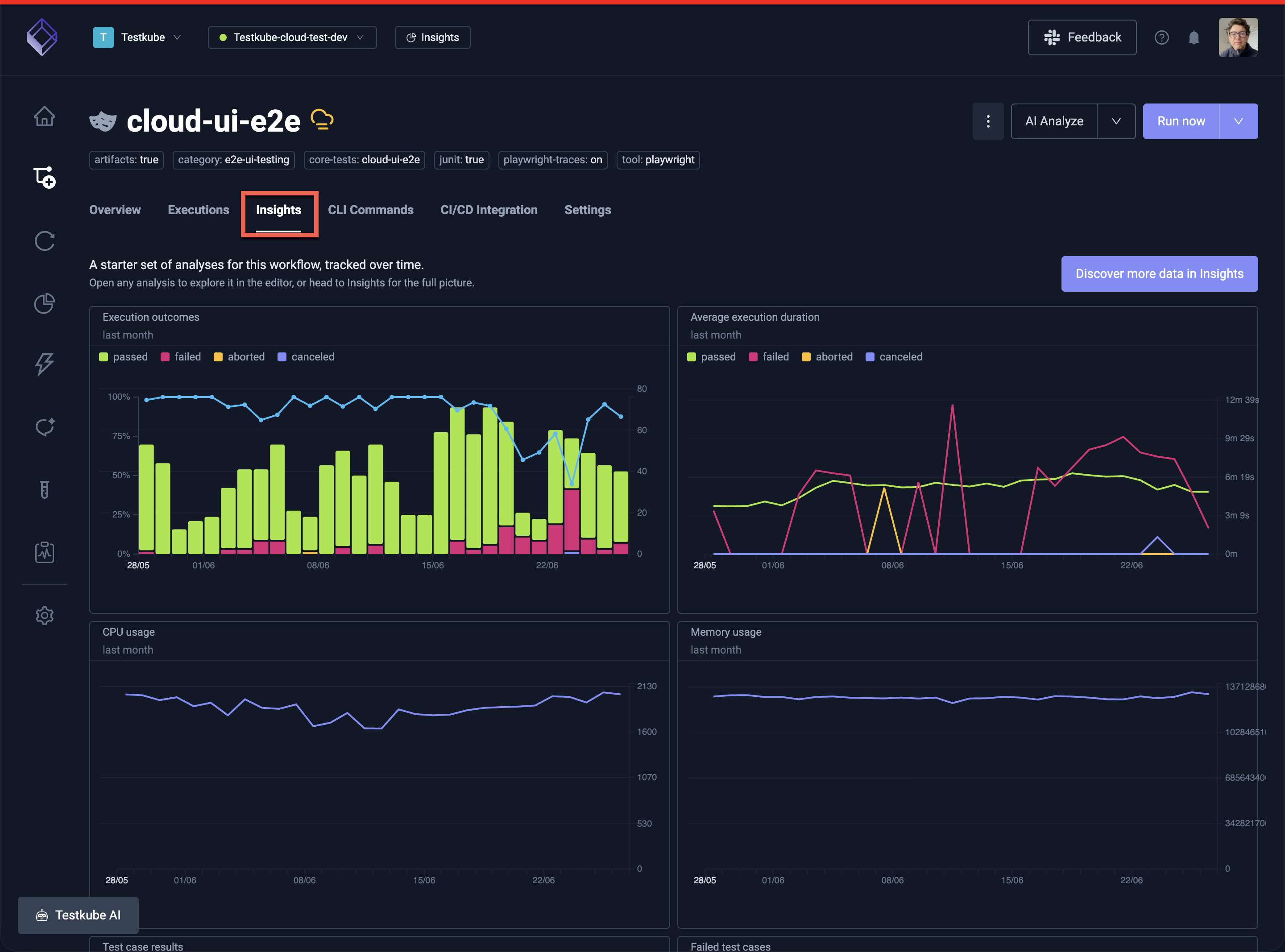Open the lightning bolt triggers sidebar icon
Viewport: 1285px width, 952px height.
tap(44, 364)
